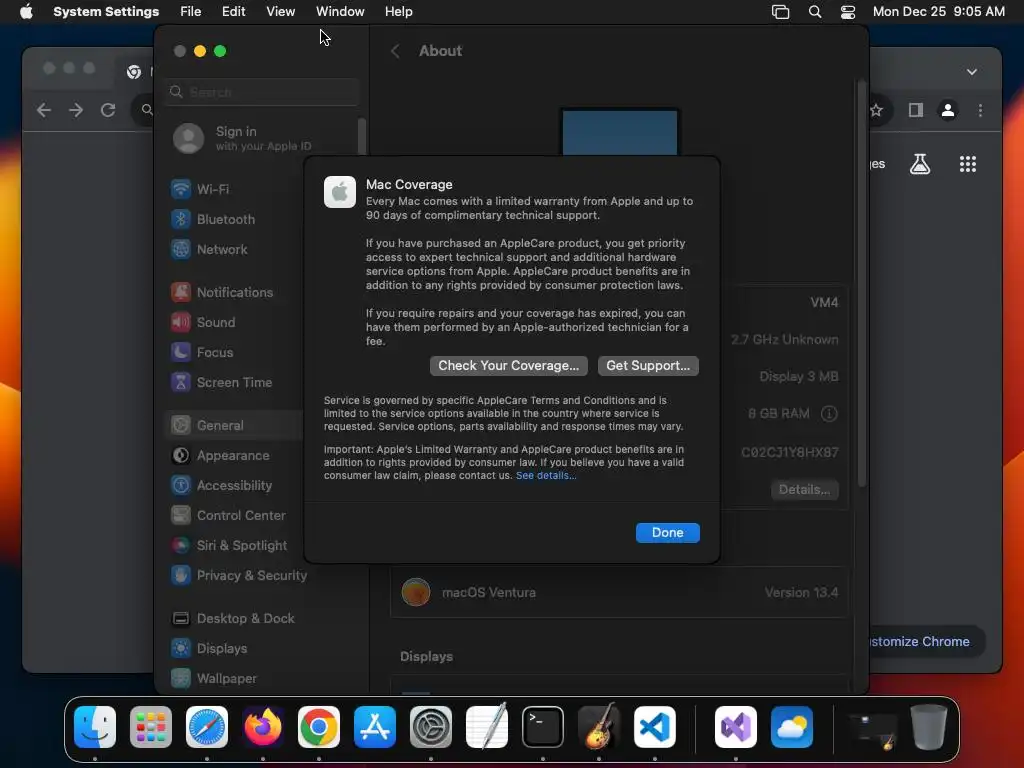
Task: Click the System Settings search field
Action: pos(263,92)
